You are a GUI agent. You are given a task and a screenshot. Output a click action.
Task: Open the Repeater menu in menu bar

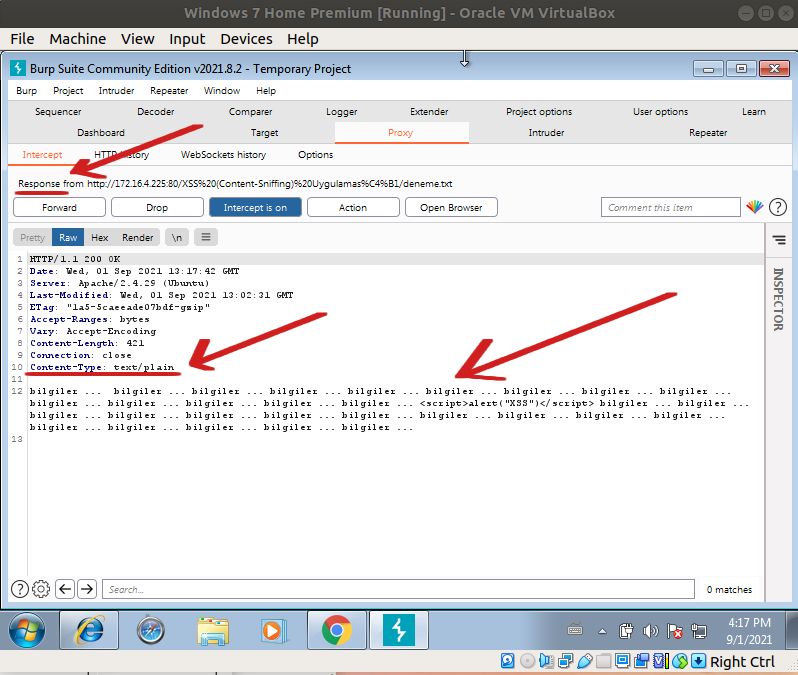pos(169,91)
